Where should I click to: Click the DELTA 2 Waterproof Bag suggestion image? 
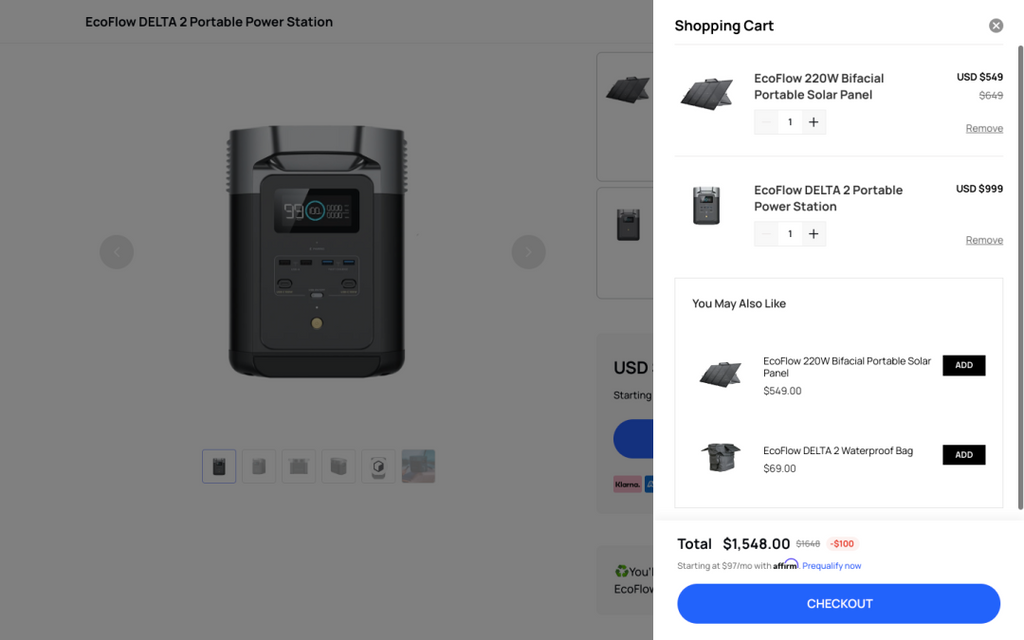coord(720,457)
